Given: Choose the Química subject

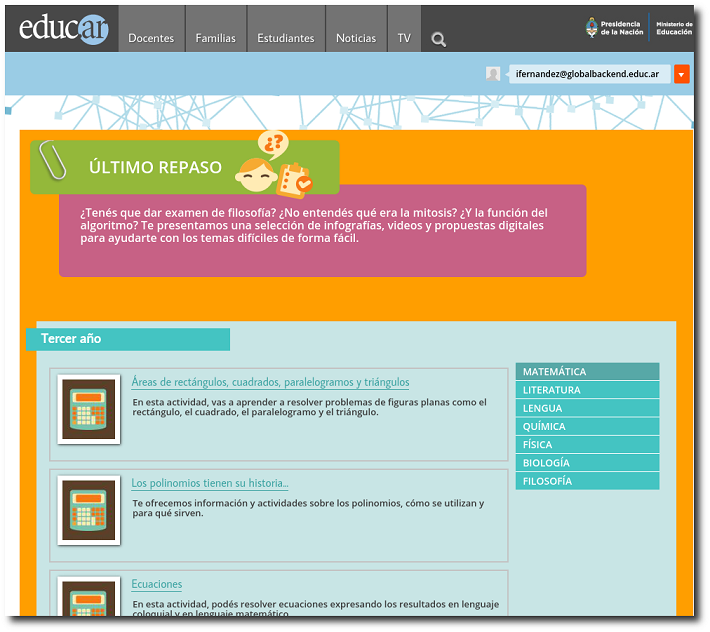Looking at the screenshot, I should pos(587,427).
